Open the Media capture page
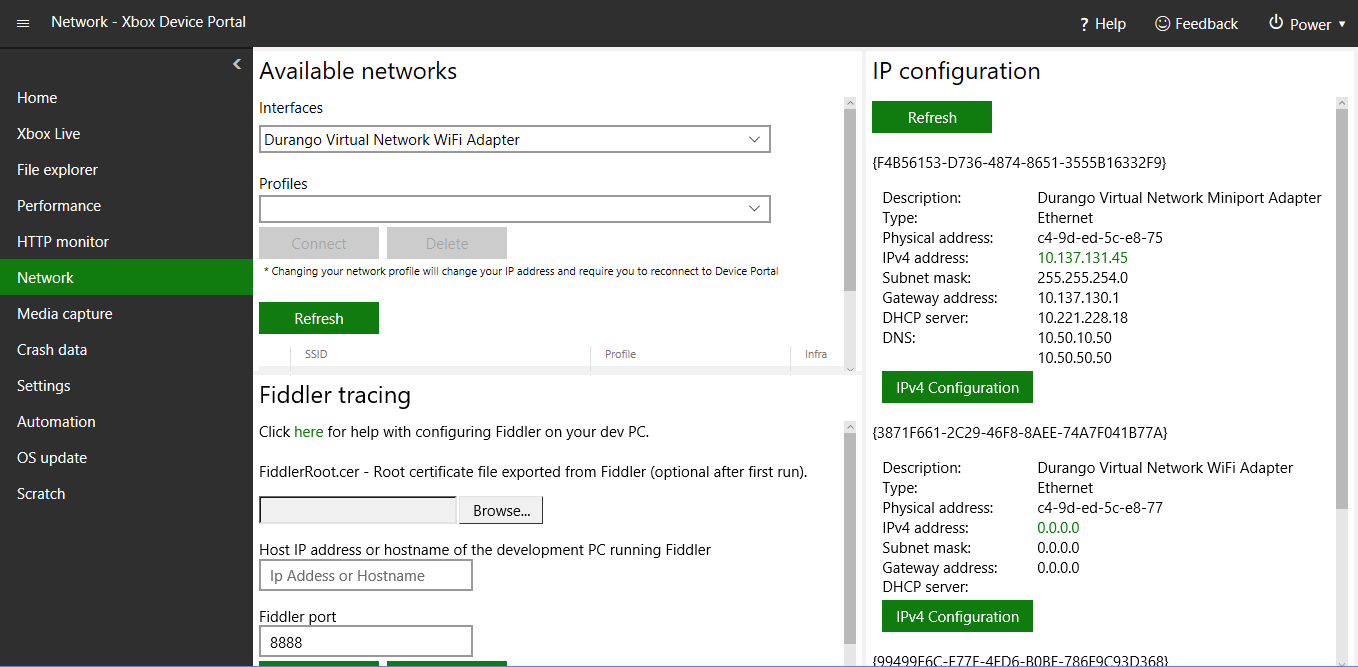The image size is (1358, 667). click(x=126, y=314)
